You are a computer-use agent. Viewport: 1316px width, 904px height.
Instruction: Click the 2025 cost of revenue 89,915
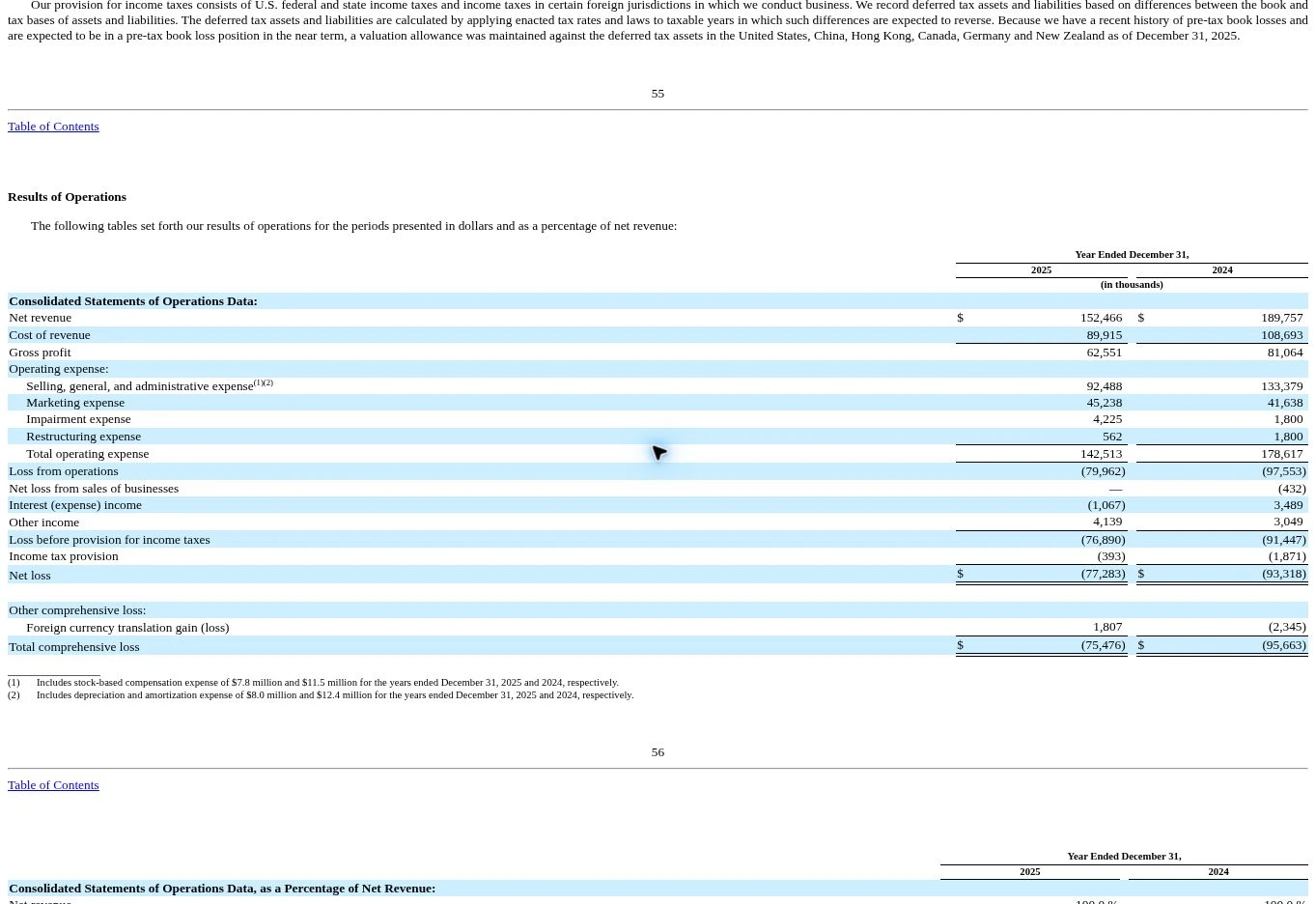point(1104,335)
